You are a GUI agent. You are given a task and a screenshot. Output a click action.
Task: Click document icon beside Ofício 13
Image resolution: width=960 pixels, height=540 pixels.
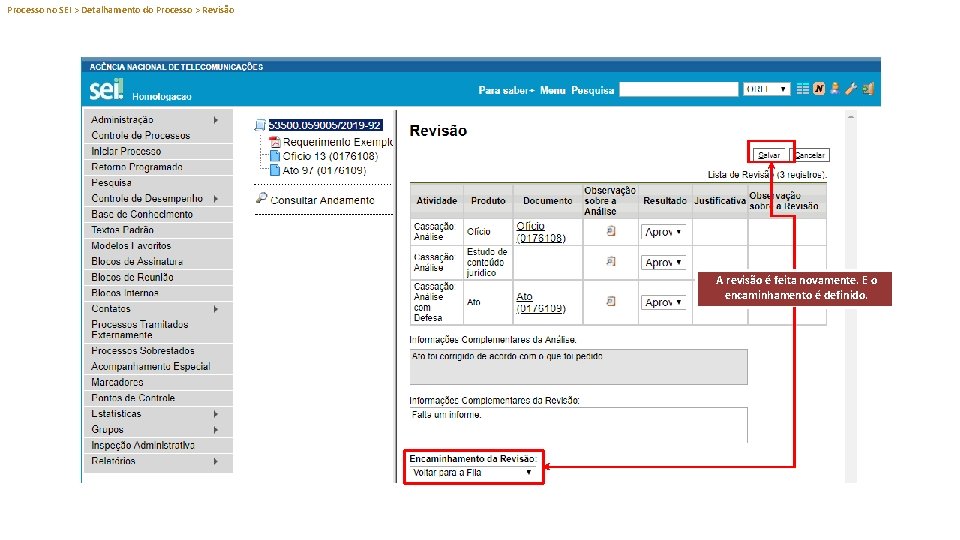(275, 156)
